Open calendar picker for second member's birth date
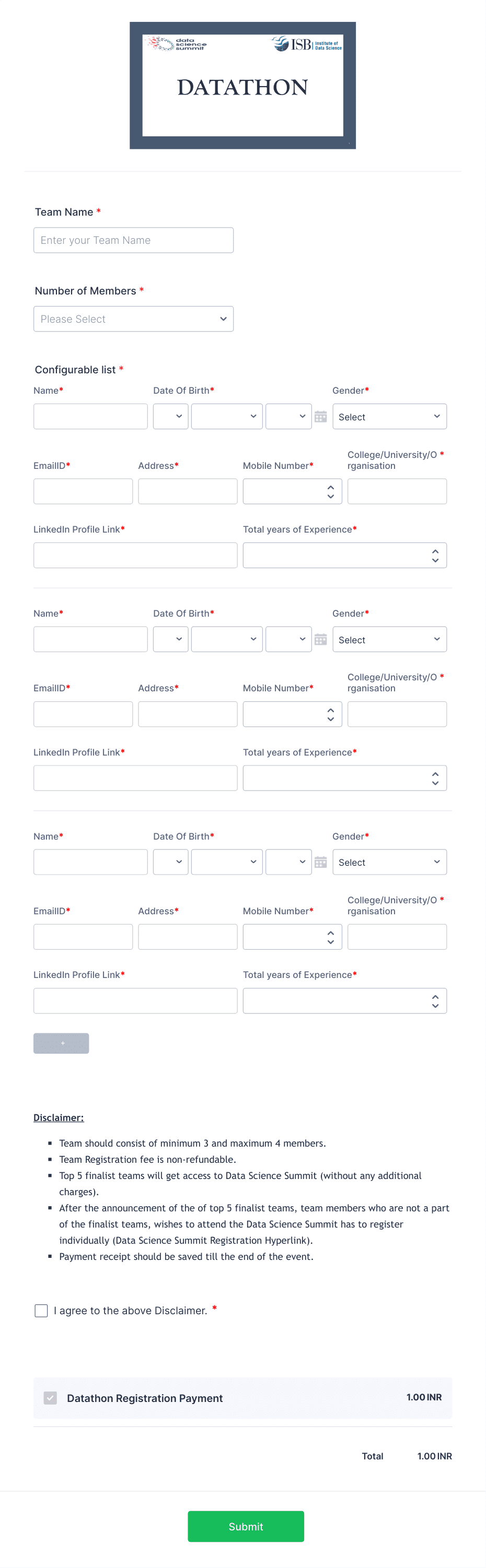Screen dimensions: 486x1568 tap(320, 640)
